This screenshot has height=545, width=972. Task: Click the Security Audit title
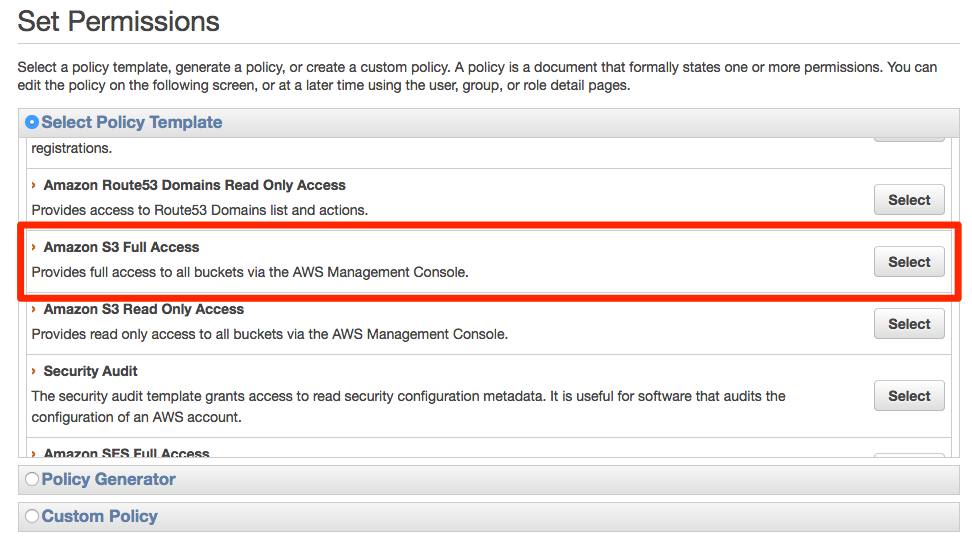tap(91, 371)
